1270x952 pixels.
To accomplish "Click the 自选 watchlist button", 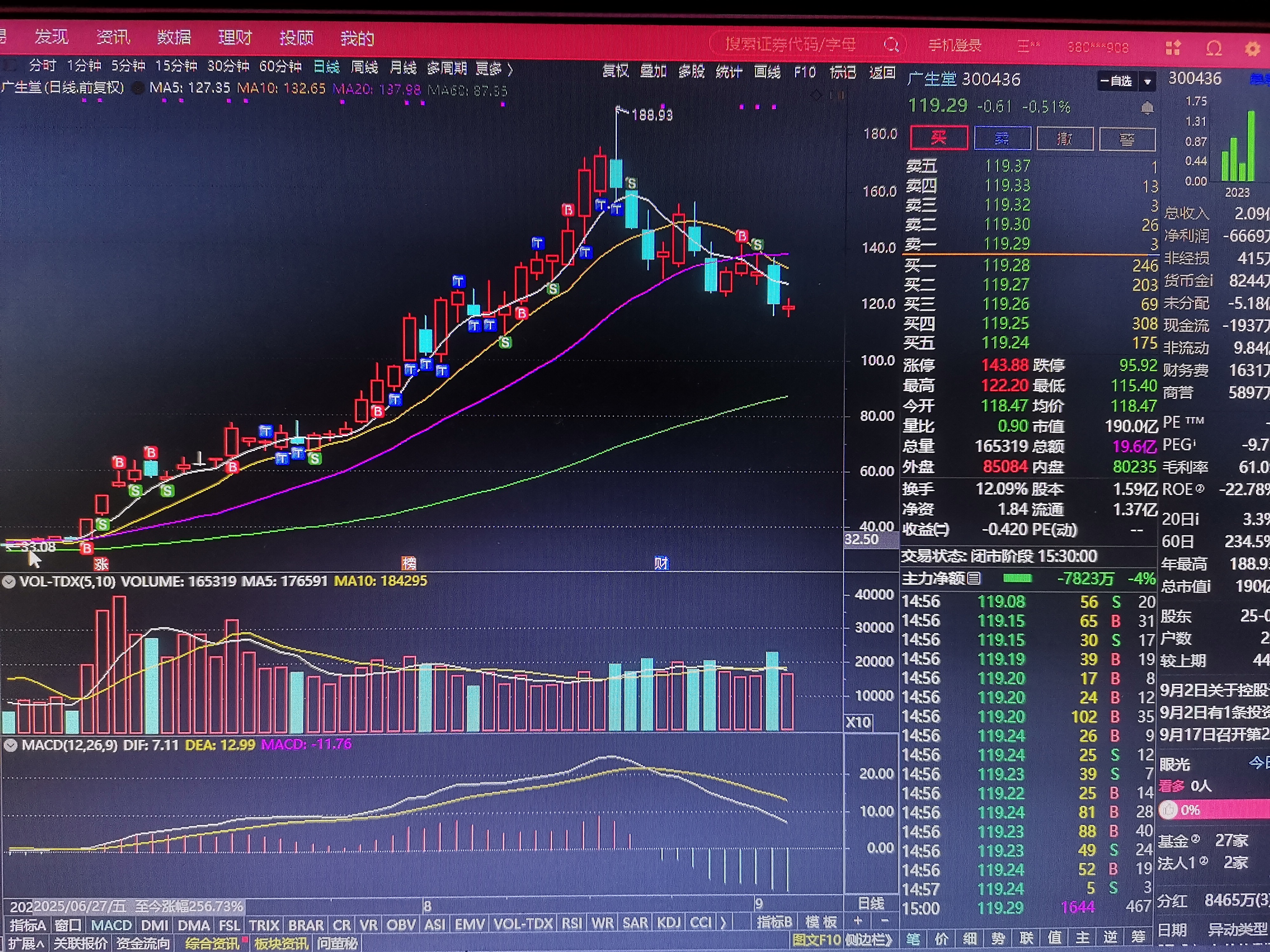I will point(1117,82).
